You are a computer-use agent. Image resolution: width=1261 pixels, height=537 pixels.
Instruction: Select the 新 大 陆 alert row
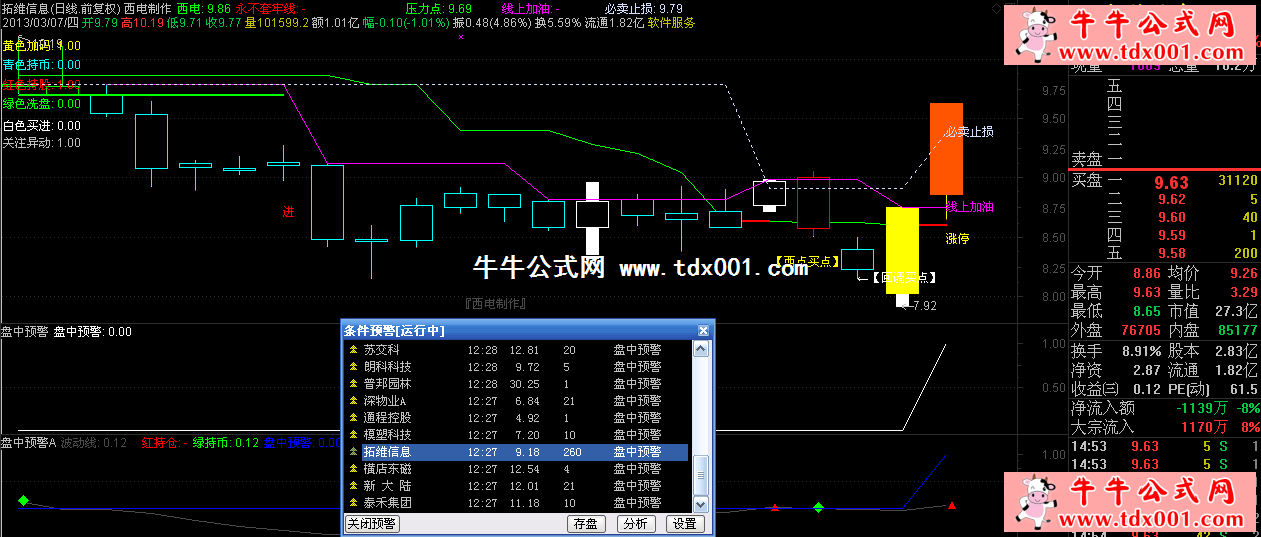pyautogui.click(x=517, y=486)
